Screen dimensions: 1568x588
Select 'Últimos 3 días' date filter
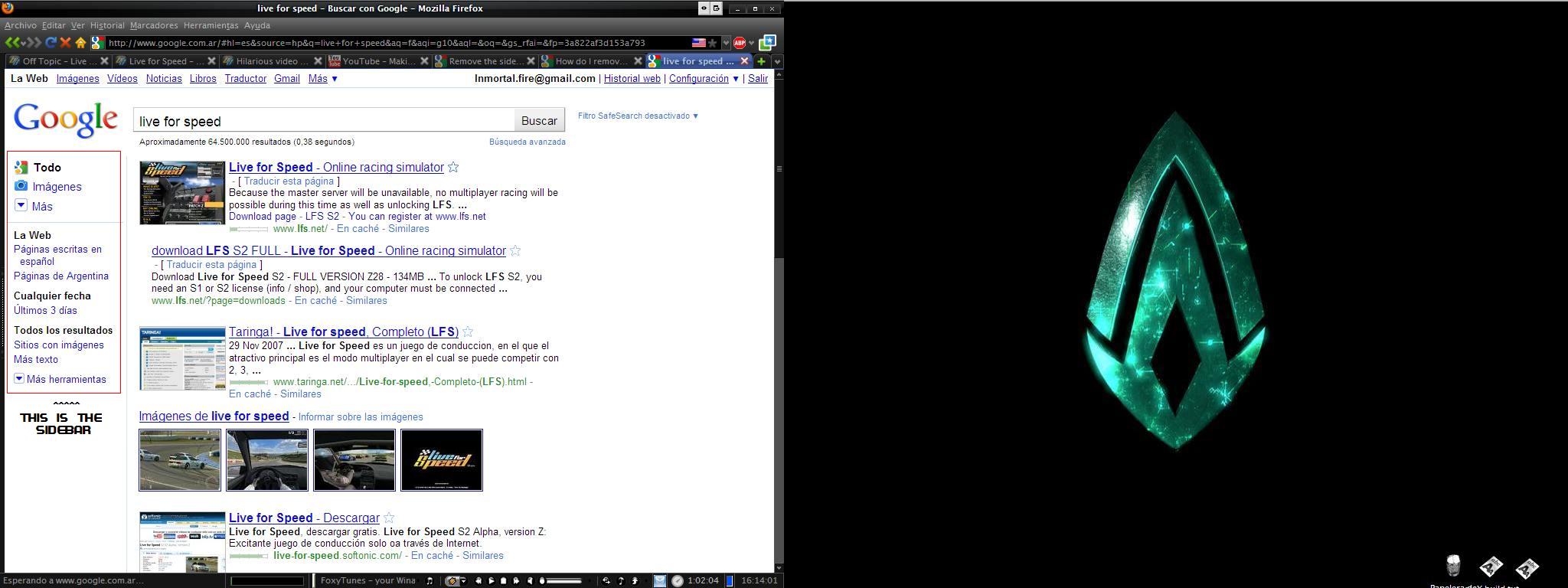pyautogui.click(x=45, y=310)
